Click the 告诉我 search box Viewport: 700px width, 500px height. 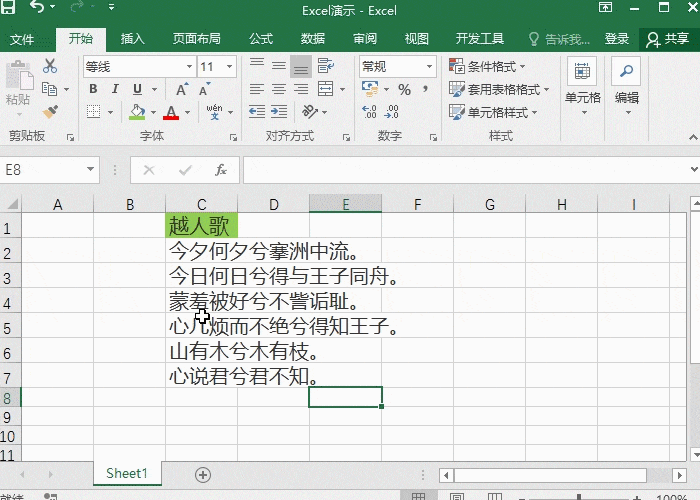560,39
